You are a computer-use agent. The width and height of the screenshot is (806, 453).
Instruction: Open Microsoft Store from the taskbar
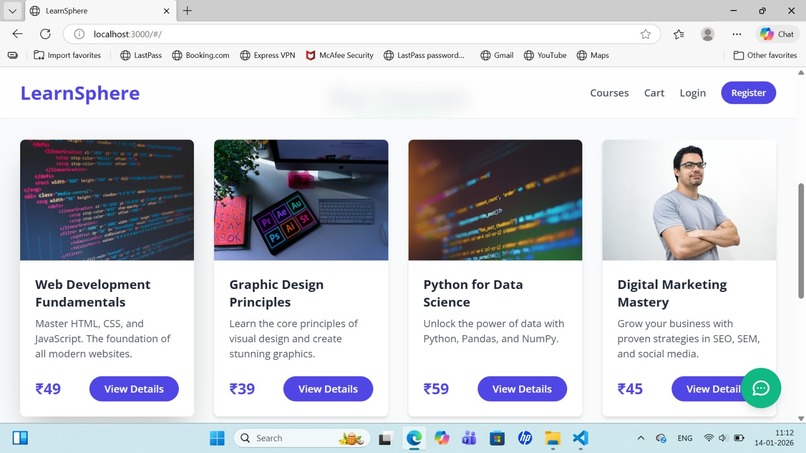pos(497,438)
